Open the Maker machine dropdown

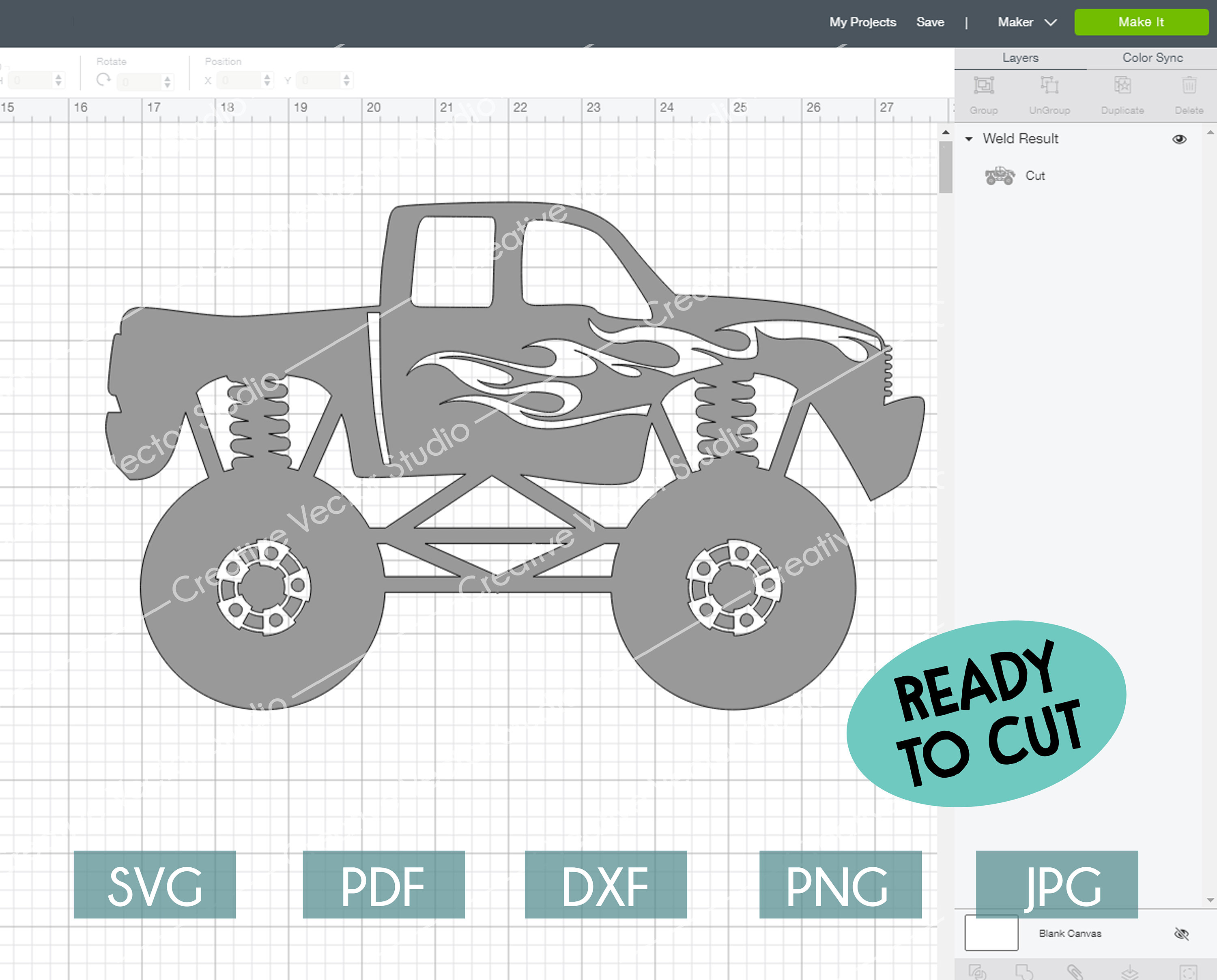[x=1027, y=23]
